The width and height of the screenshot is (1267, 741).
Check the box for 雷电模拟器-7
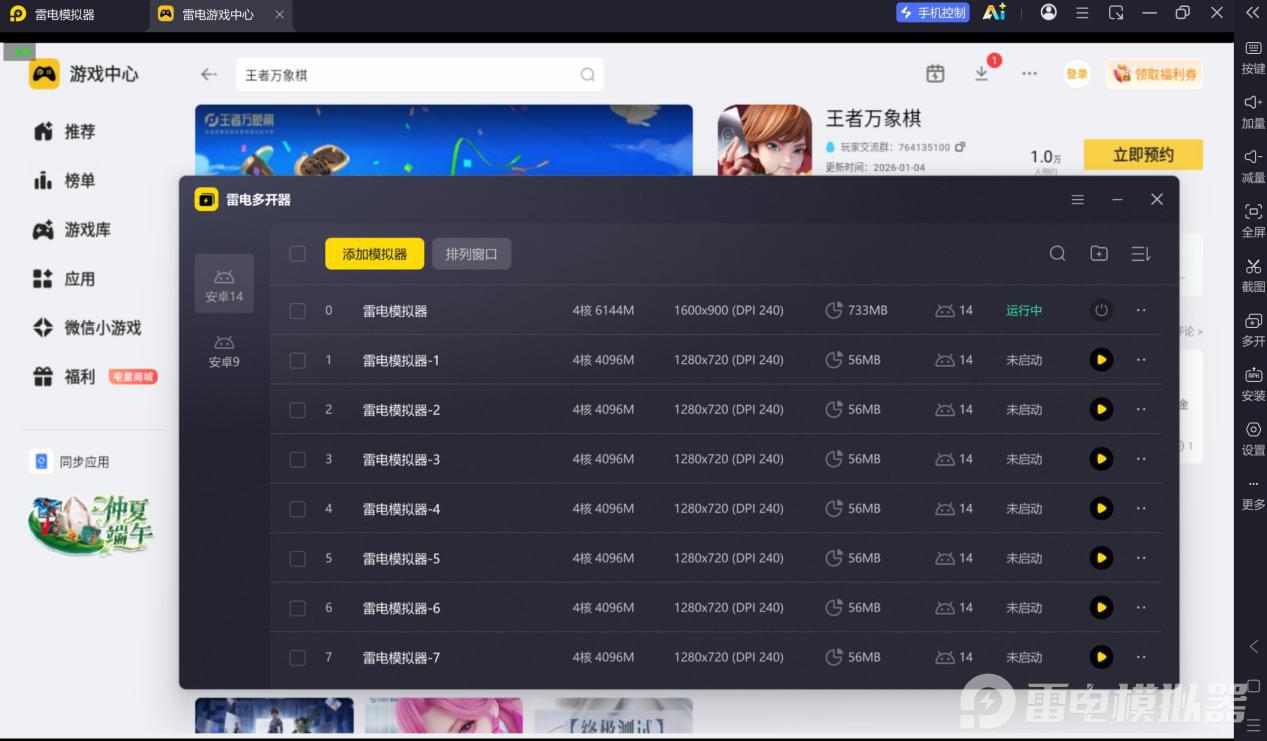coord(297,657)
